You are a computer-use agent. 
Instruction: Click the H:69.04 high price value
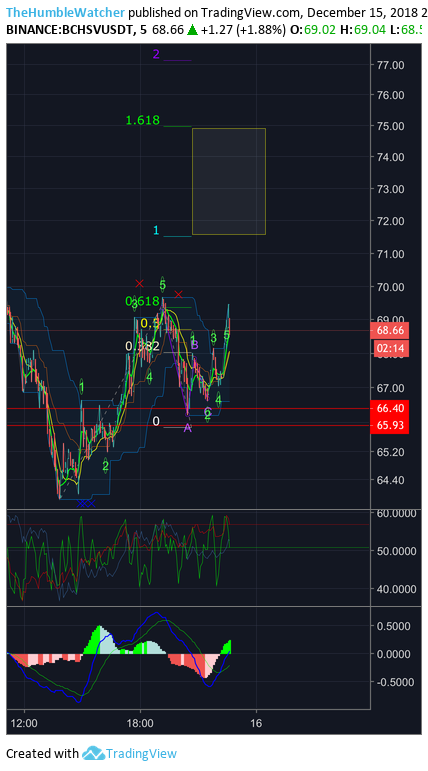[362, 30]
